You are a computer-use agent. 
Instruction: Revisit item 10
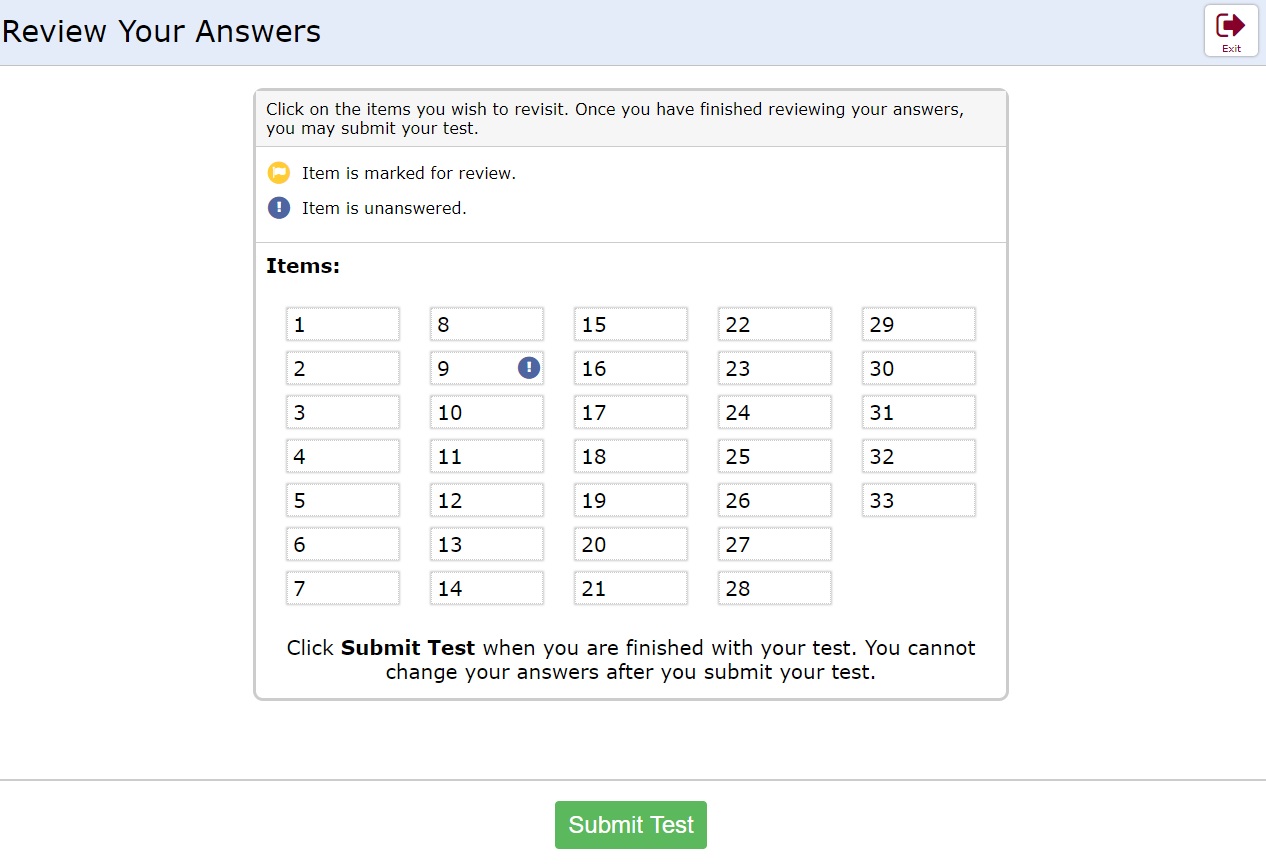[x=487, y=412]
